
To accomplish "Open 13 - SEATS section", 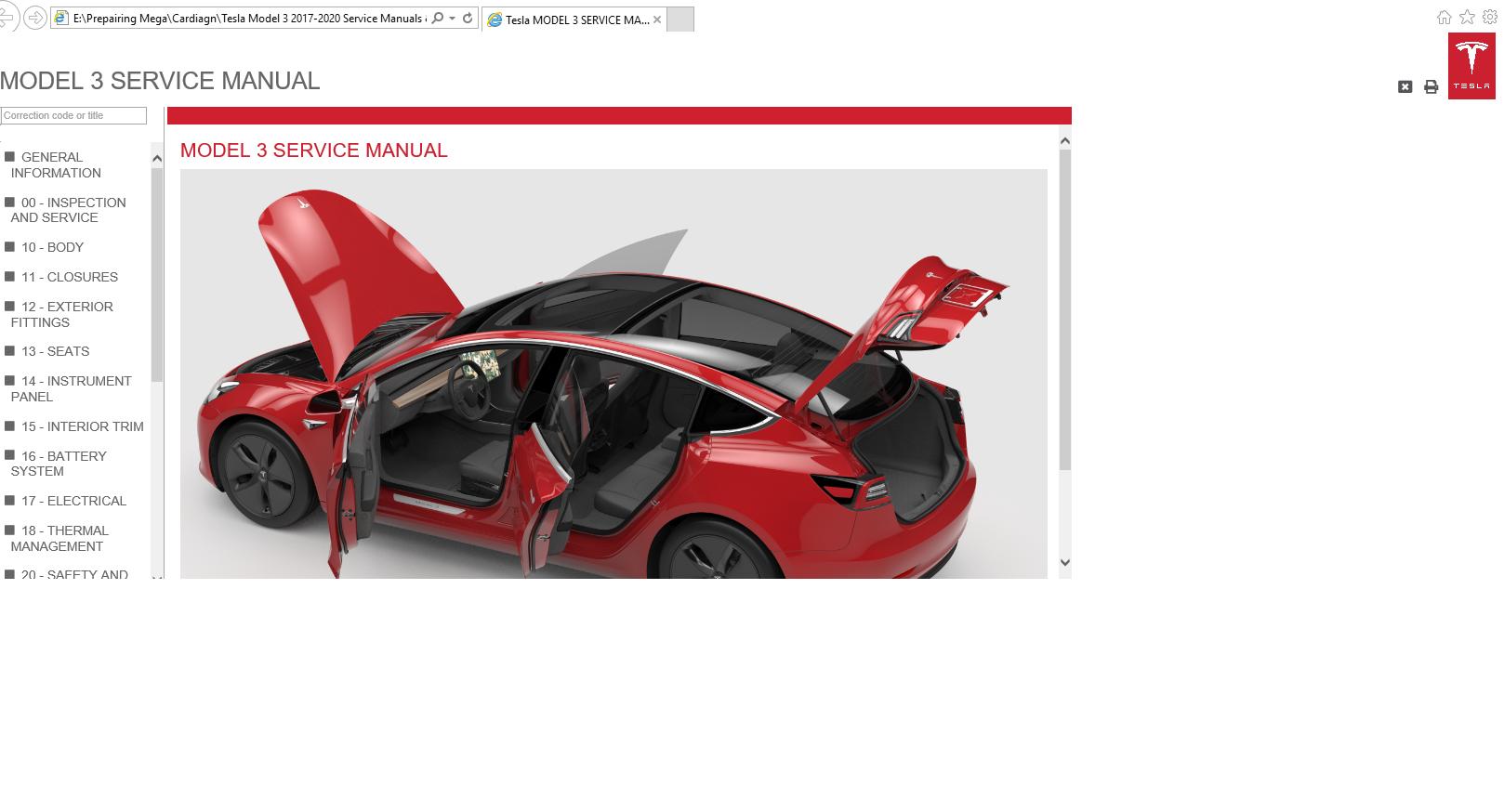I will click(55, 351).
